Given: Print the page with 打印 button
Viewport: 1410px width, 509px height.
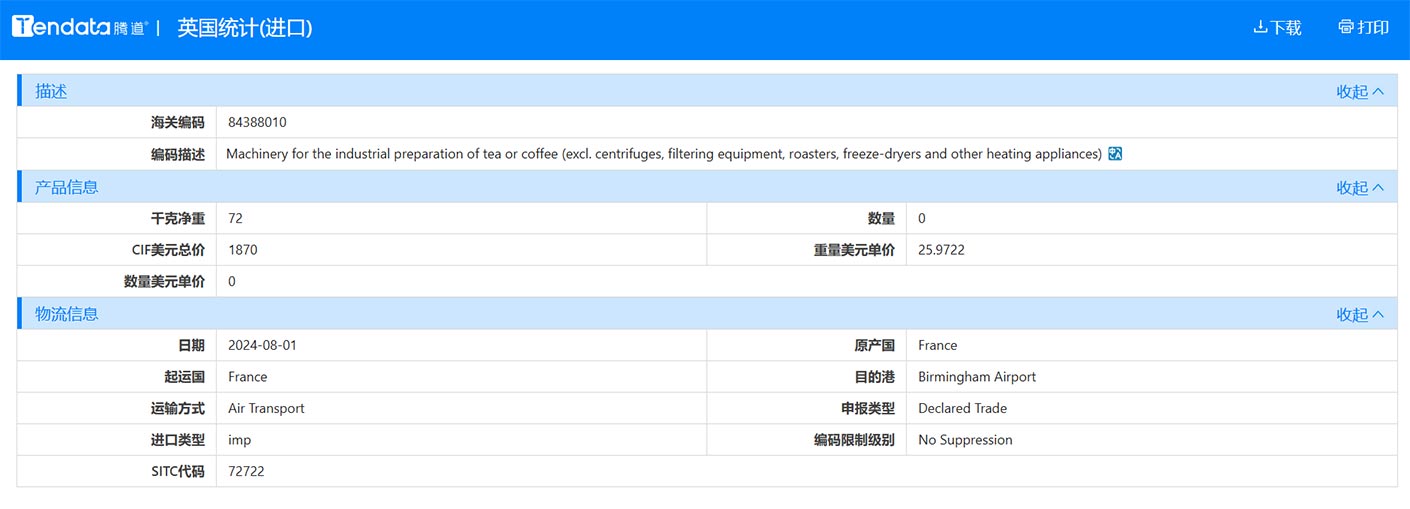Looking at the screenshot, I should [x=1363, y=28].
